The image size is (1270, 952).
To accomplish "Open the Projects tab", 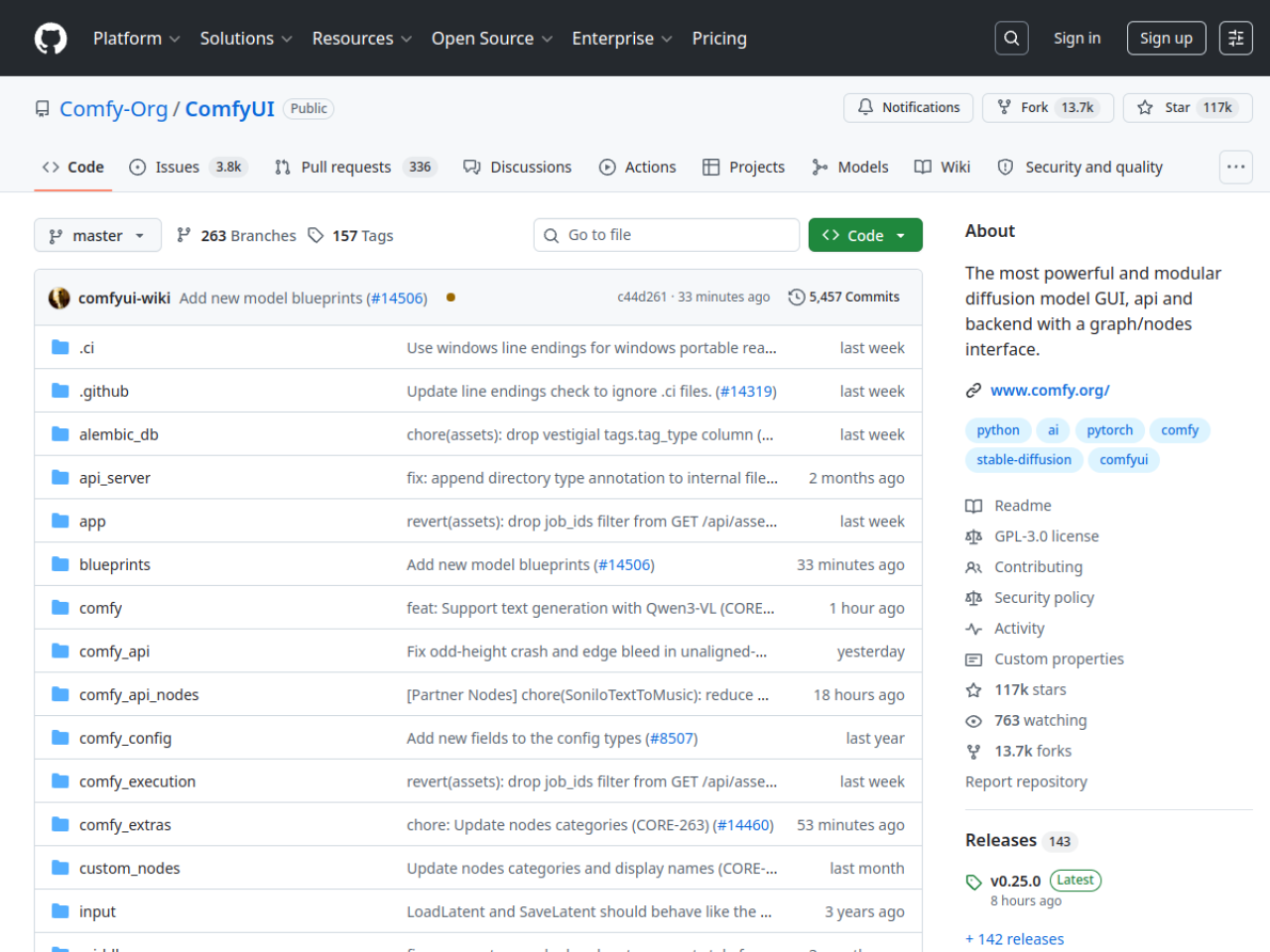I will point(744,167).
